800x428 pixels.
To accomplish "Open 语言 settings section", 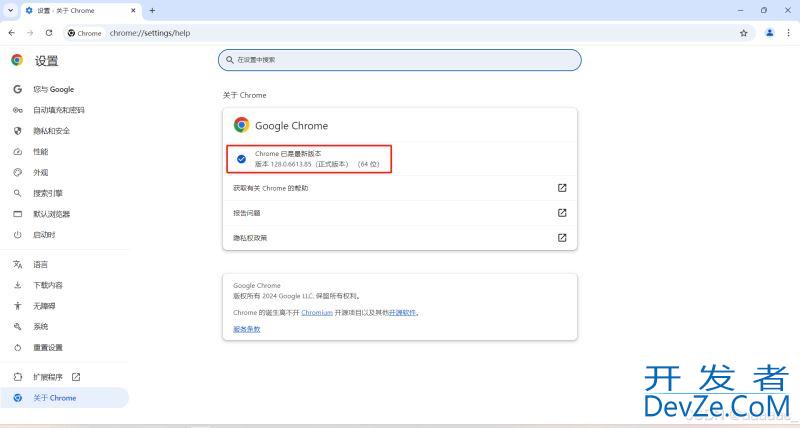I will 64,264.
